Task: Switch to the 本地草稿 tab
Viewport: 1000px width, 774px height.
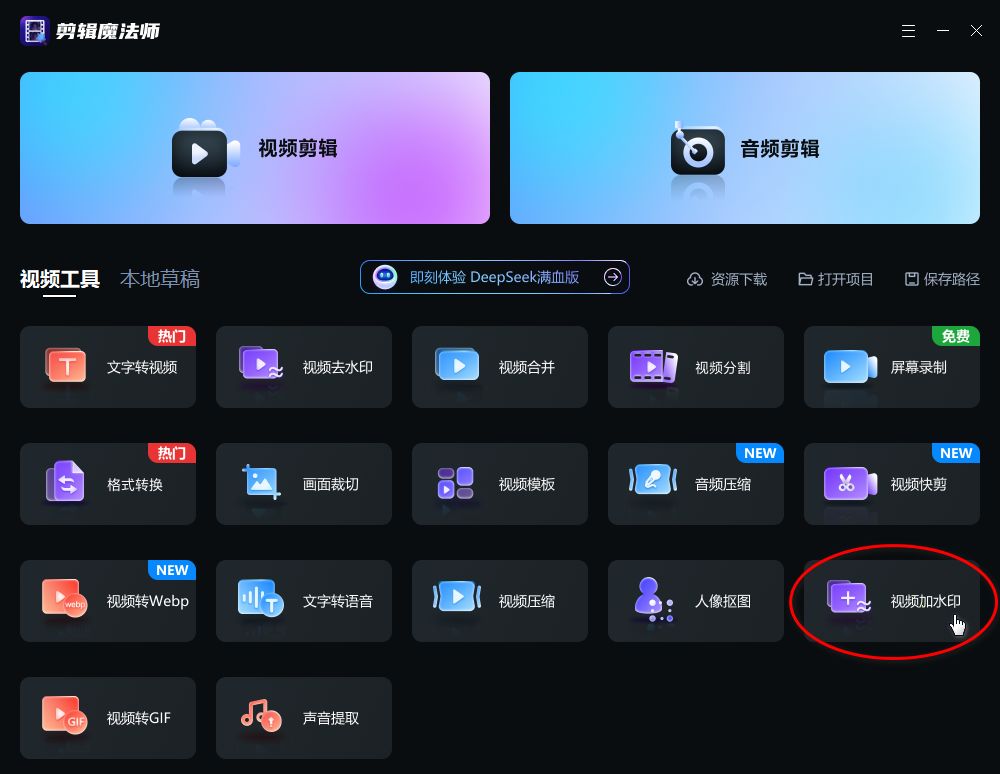Action: click(160, 279)
